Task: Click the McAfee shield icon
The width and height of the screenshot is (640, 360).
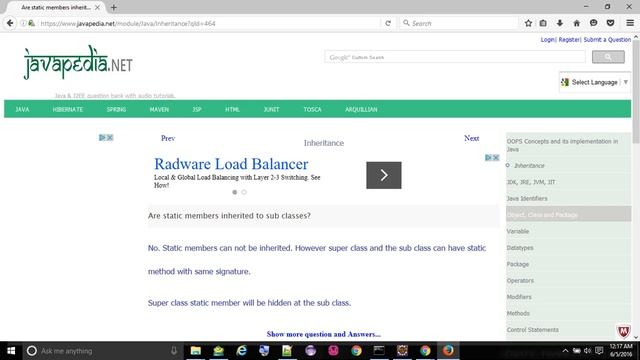Action: click(x=623, y=331)
